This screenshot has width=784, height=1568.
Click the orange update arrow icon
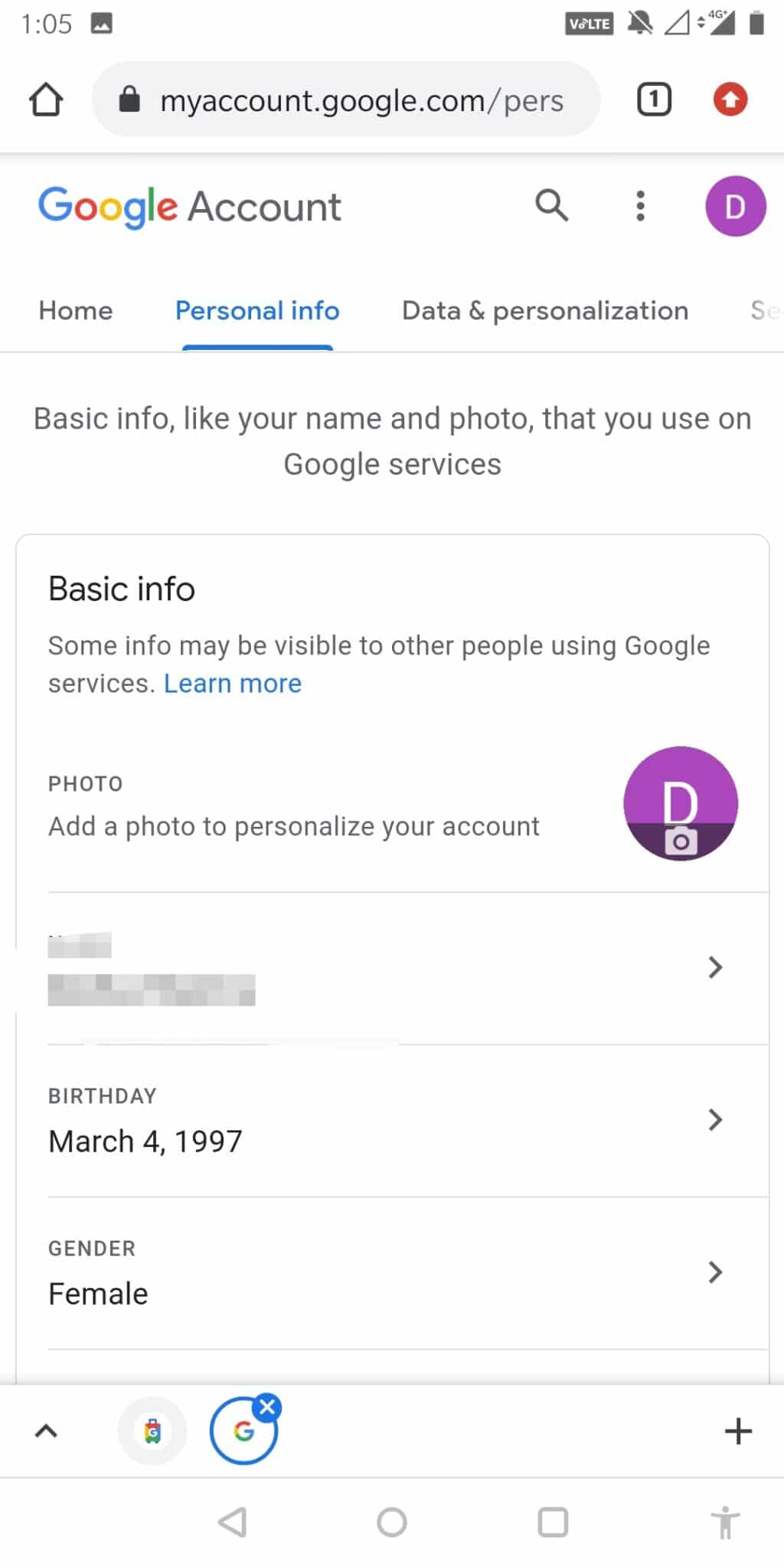[730, 99]
